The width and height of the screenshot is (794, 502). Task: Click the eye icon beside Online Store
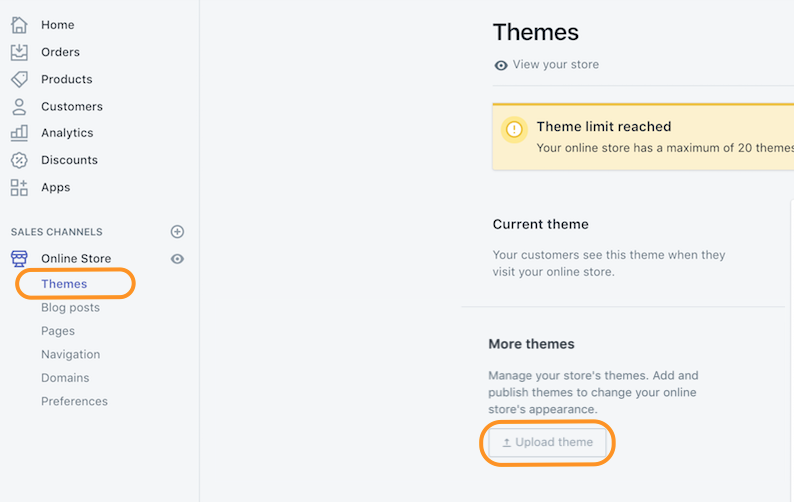[177, 259]
